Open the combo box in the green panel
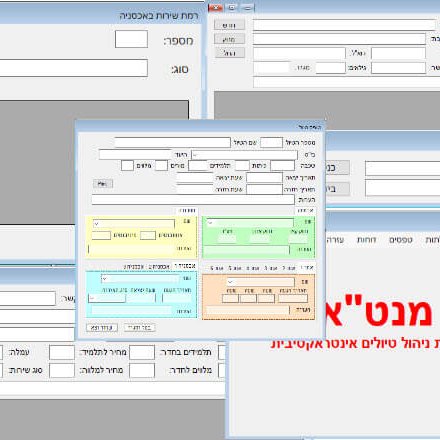Viewport: 440px width, 440px height. coord(250,222)
